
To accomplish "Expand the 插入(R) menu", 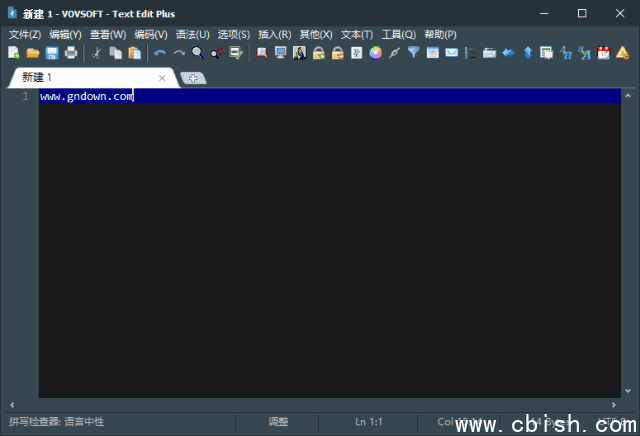I will point(275,34).
